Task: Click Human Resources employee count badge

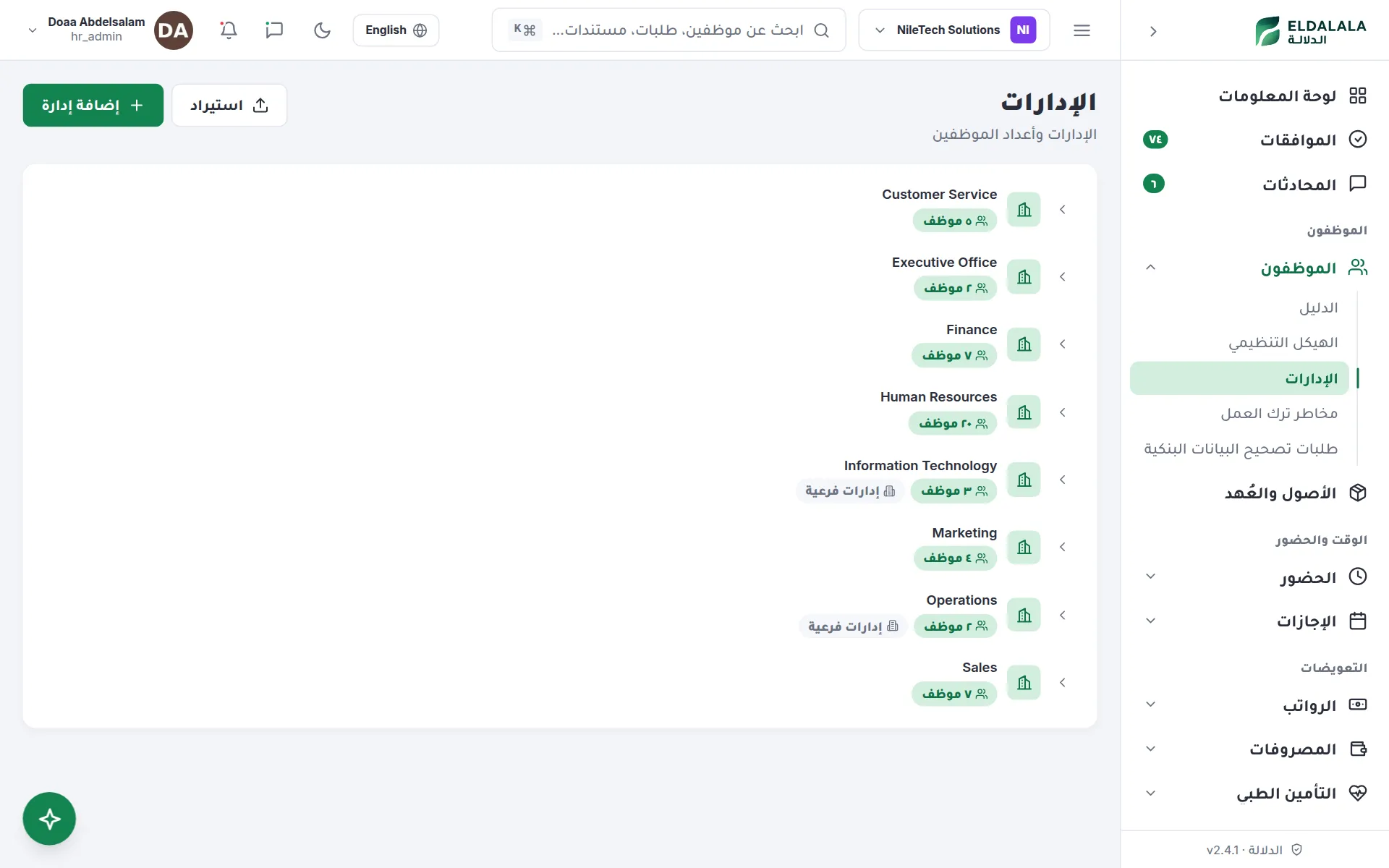Action: 953,424
